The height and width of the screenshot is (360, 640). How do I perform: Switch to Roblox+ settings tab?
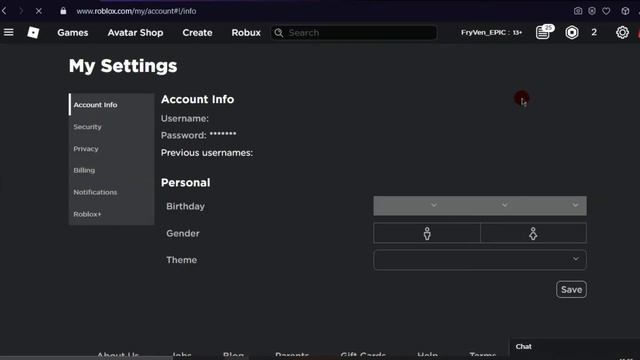click(111, 214)
